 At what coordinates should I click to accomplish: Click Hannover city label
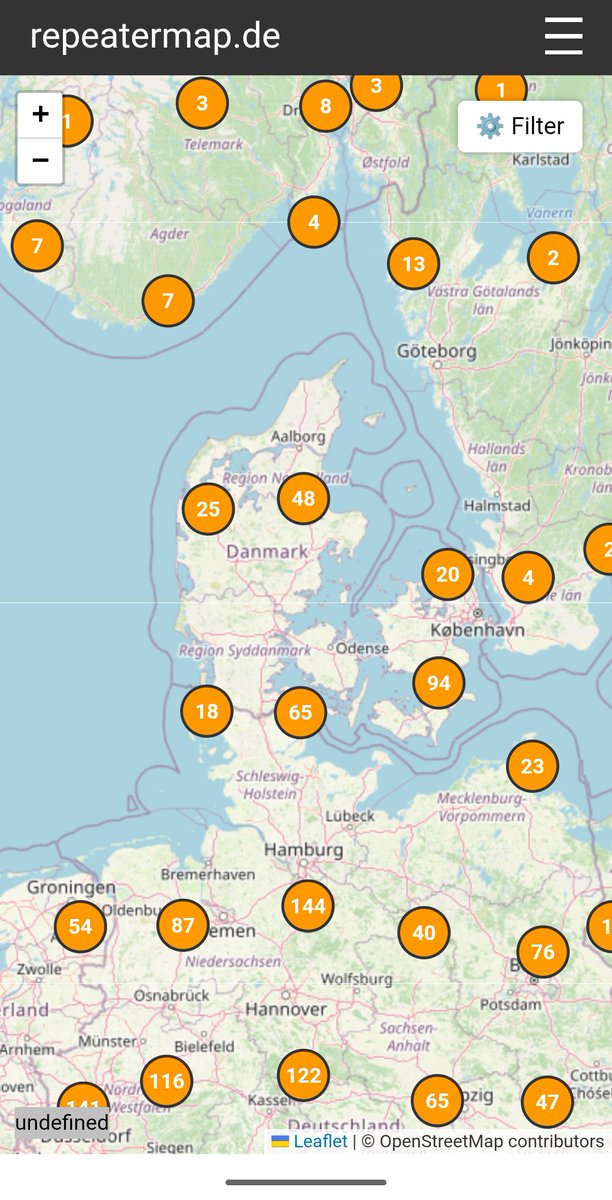pos(286,1009)
